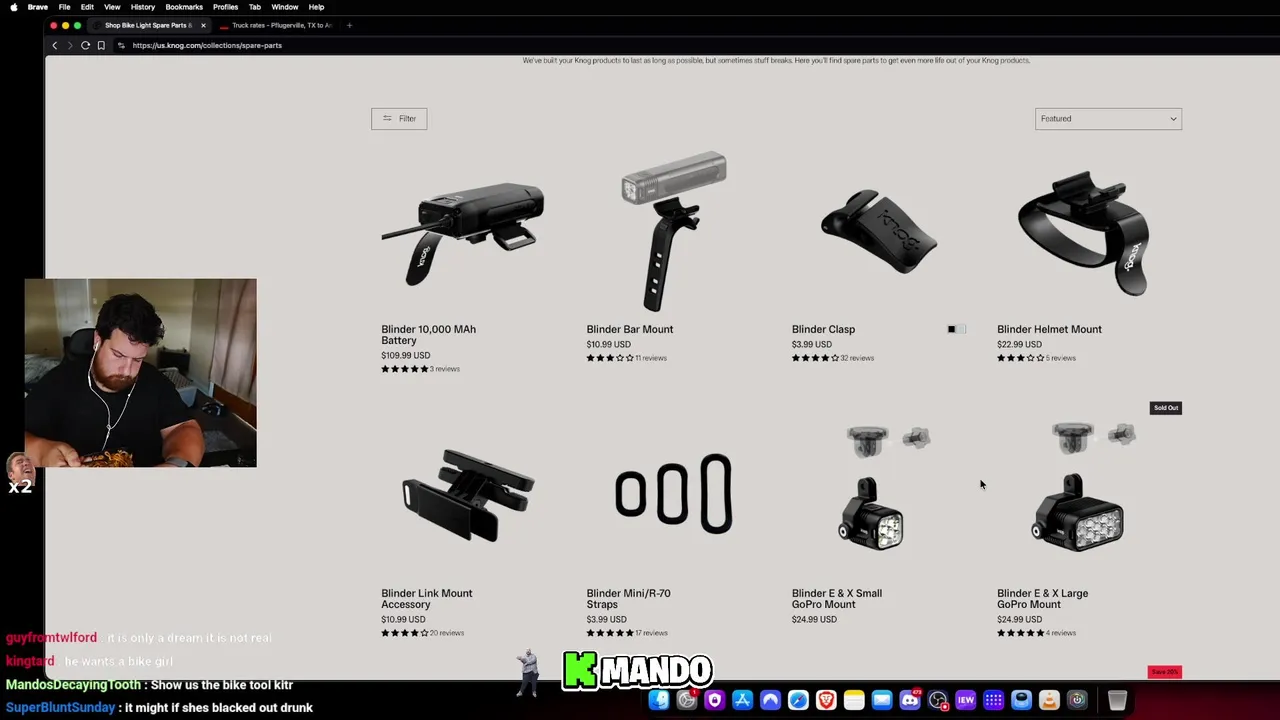The width and height of the screenshot is (1280, 720).
Task: Open the purple shield app in Dock
Action: 714,700
